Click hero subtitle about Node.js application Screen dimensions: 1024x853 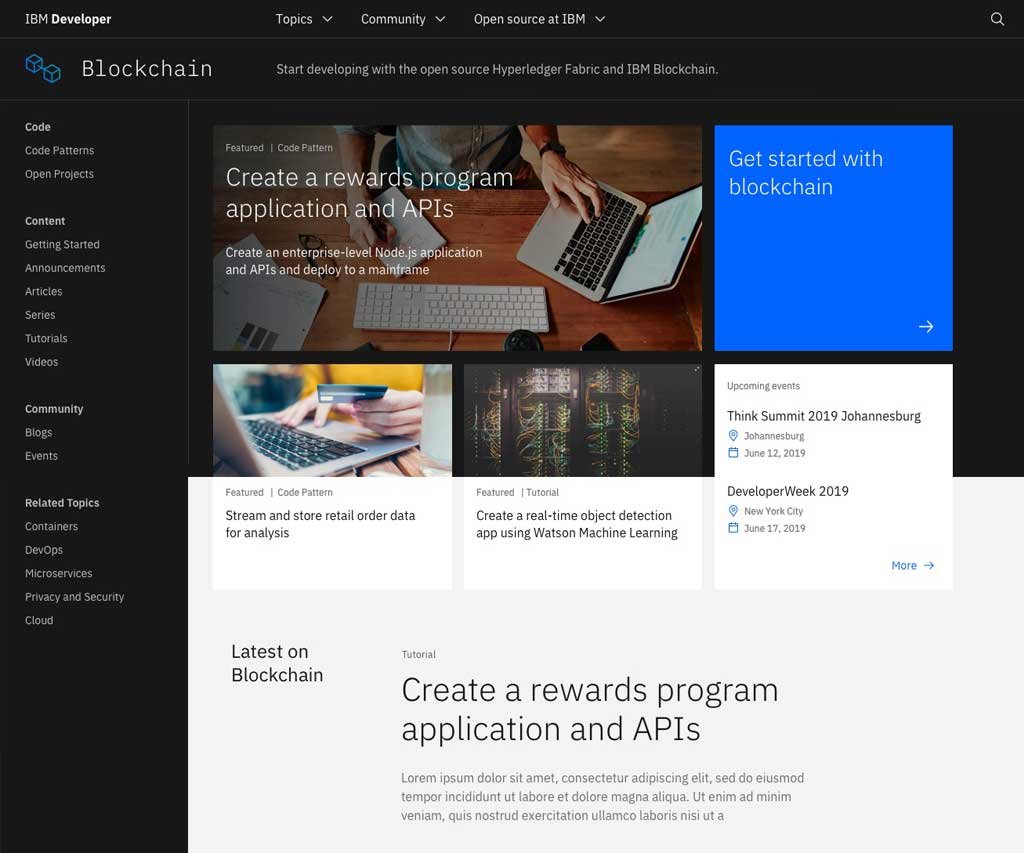click(x=354, y=261)
